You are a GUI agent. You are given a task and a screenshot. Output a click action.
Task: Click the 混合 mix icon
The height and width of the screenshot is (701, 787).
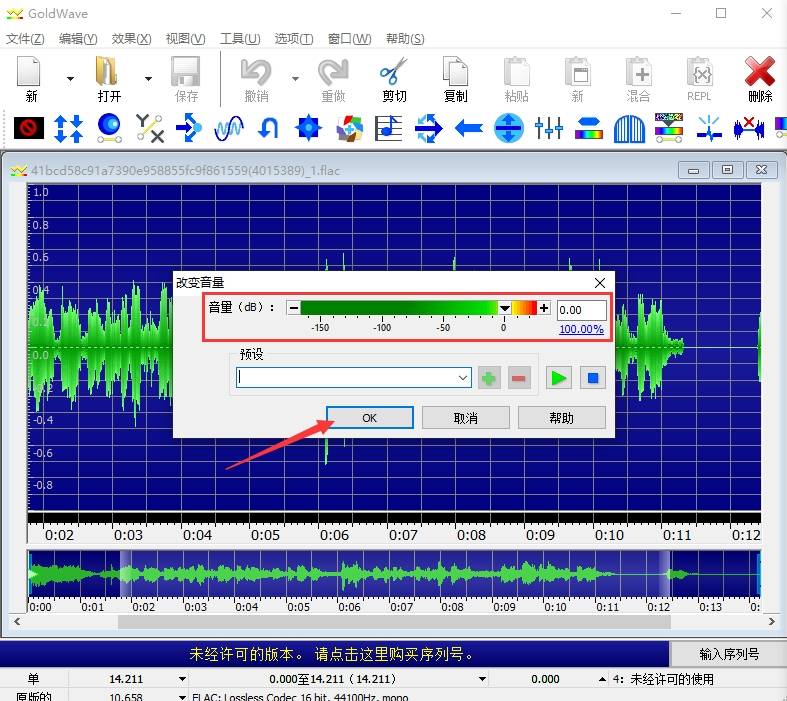[x=638, y=72]
